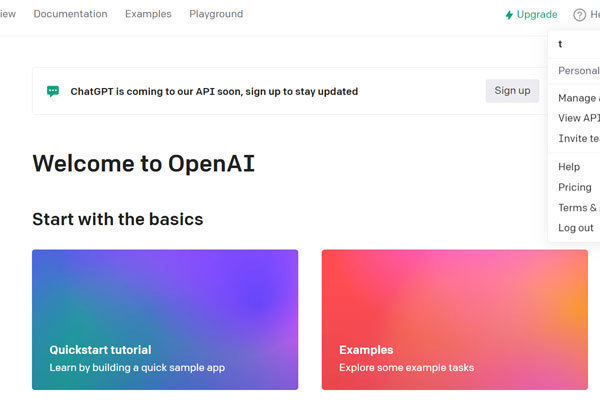Click the green chat bubble icon
Viewport: 600px width, 400px height.
tap(53, 91)
